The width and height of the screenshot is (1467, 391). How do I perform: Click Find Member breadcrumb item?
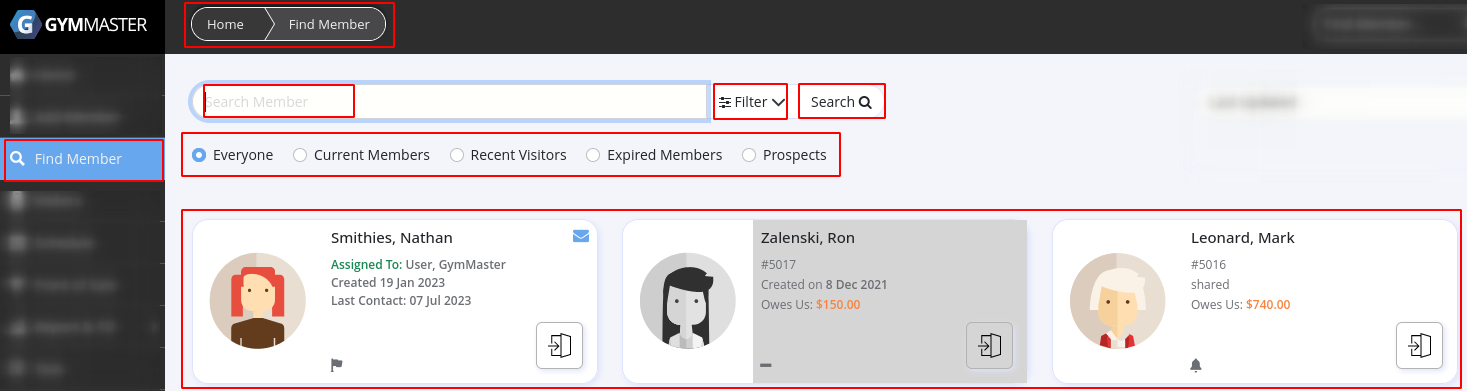tap(329, 24)
